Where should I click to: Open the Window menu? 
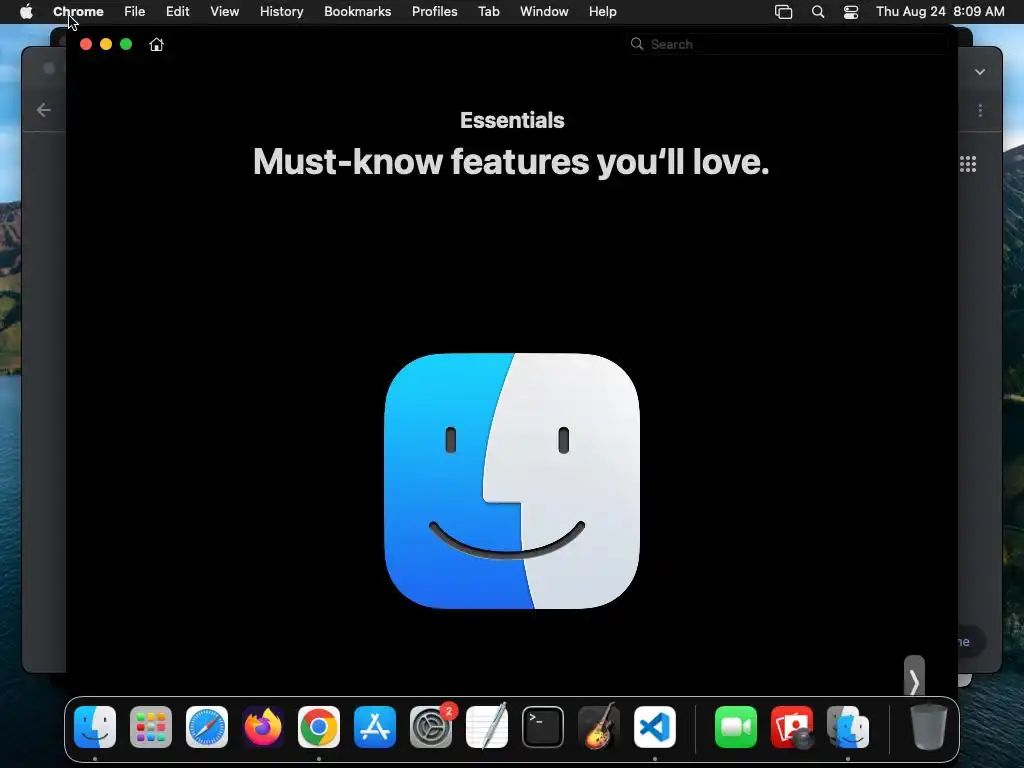pos(544,12)
